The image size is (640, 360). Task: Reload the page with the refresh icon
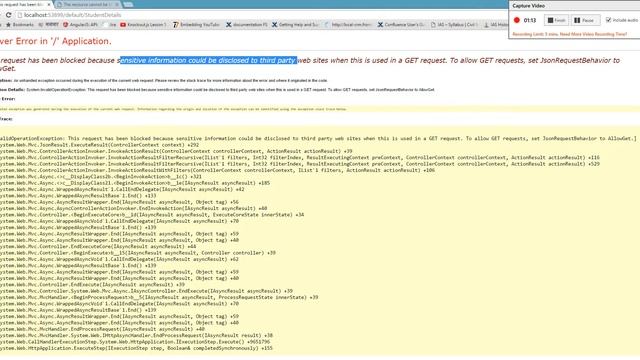click(x=8, y=15)
